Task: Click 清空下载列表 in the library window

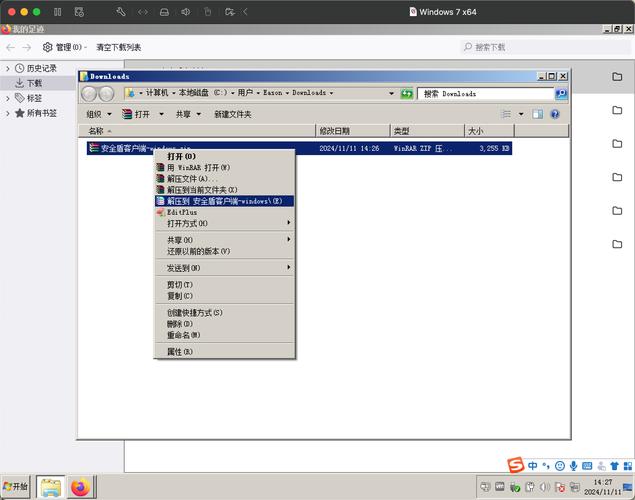Action: pos(119,47)
